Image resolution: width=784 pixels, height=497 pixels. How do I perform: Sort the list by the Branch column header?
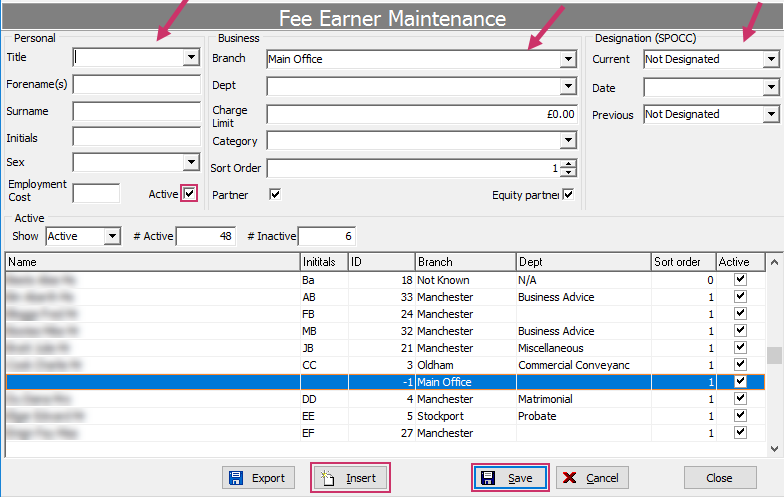(466, 262)
